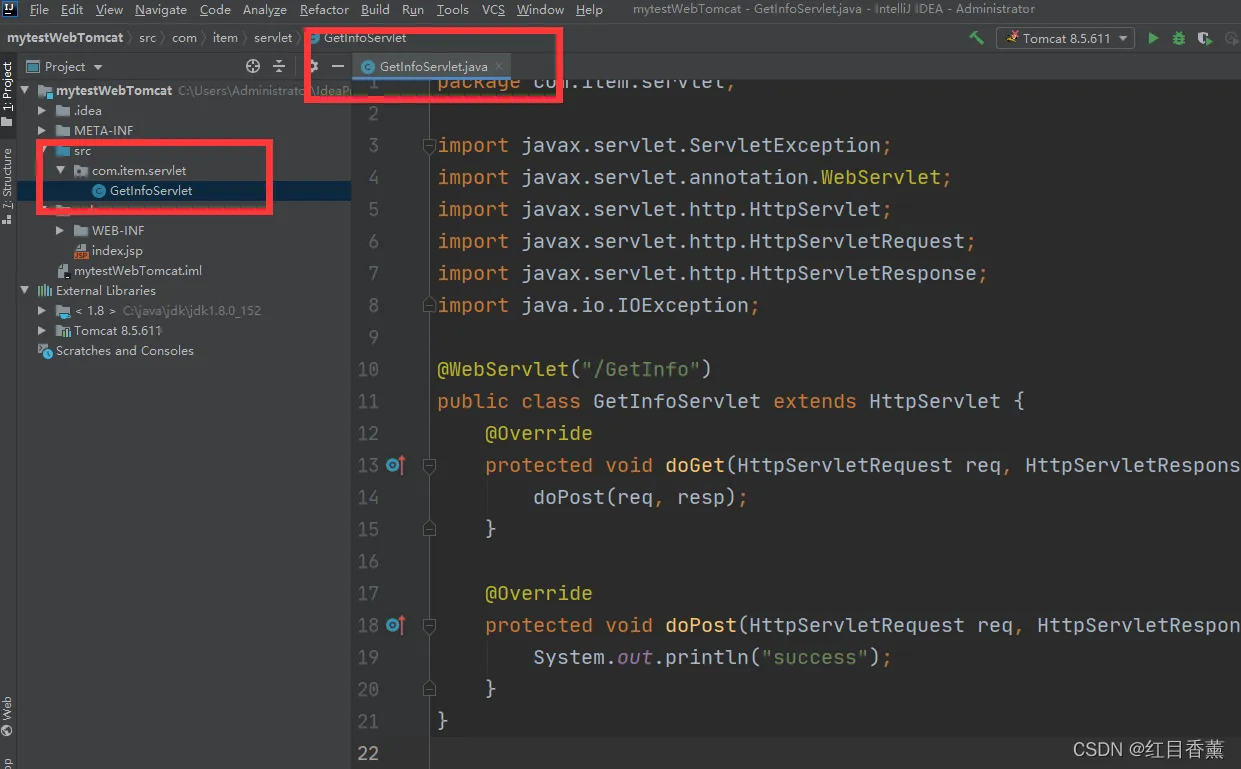Fold the import block at line 3
Image resolution: width=1241 pixels, height=769 pixels.
pyautogui.click(x=429, y=146)
